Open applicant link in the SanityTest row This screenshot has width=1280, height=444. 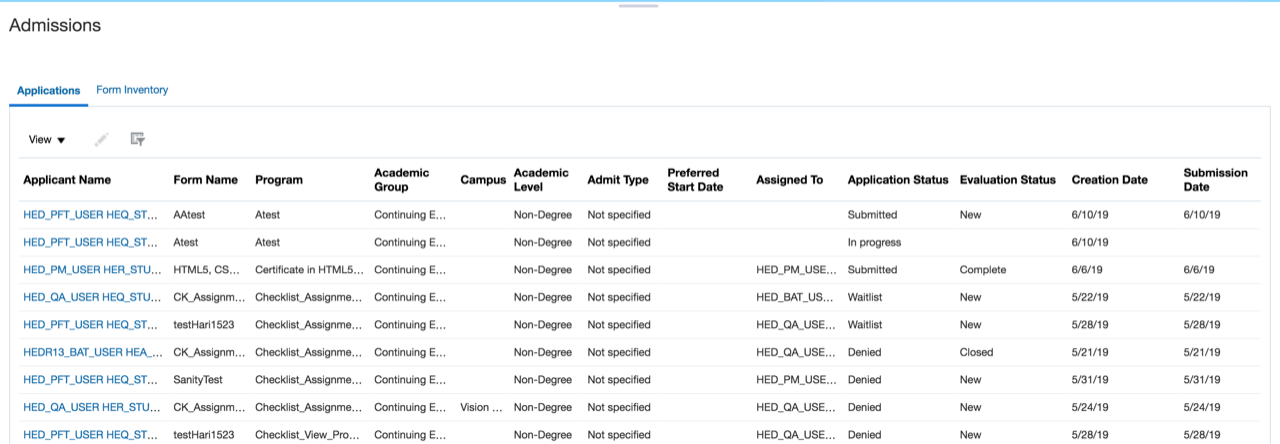[92, 380]
